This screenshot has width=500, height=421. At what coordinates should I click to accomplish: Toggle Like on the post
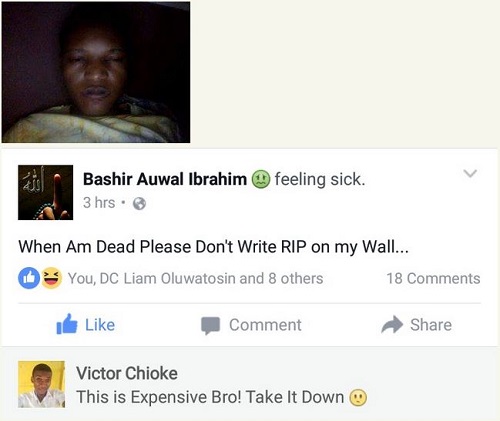pyautogui.click(x=86, y=324)
